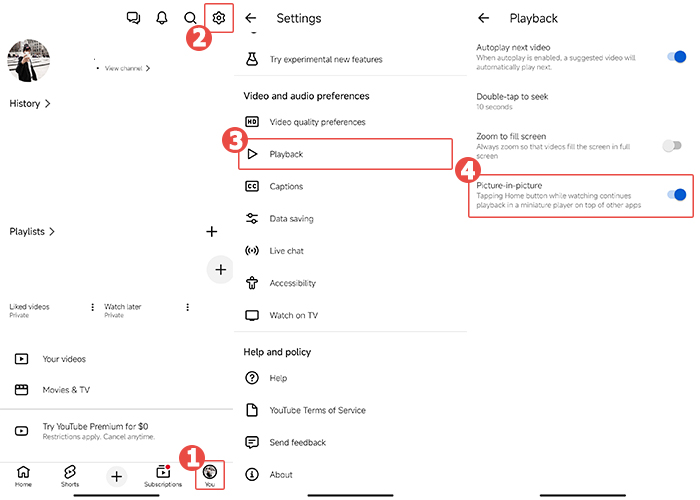Viewport: 700px width, 500px height.
Task: Tap the experimental features flask icon
Action: pos(252,59)
